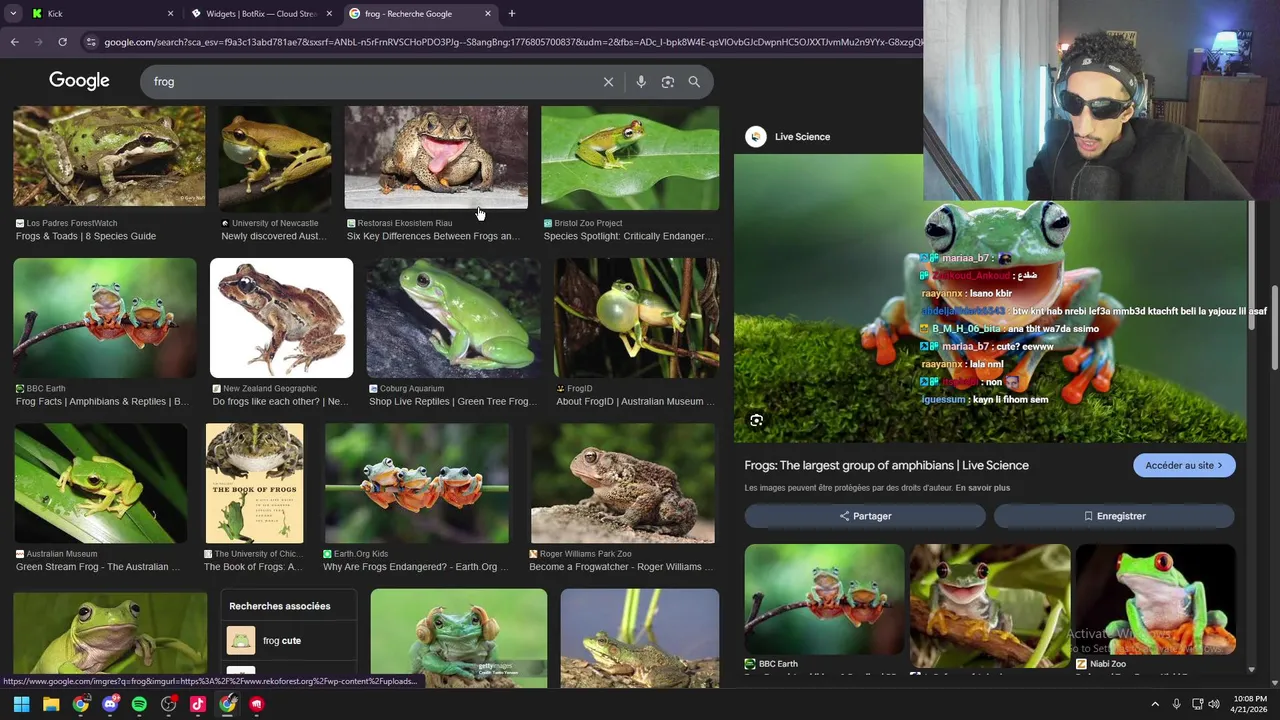Open frog wearing headphones image
Screen dimensions: 1280x720
(459, 637)
